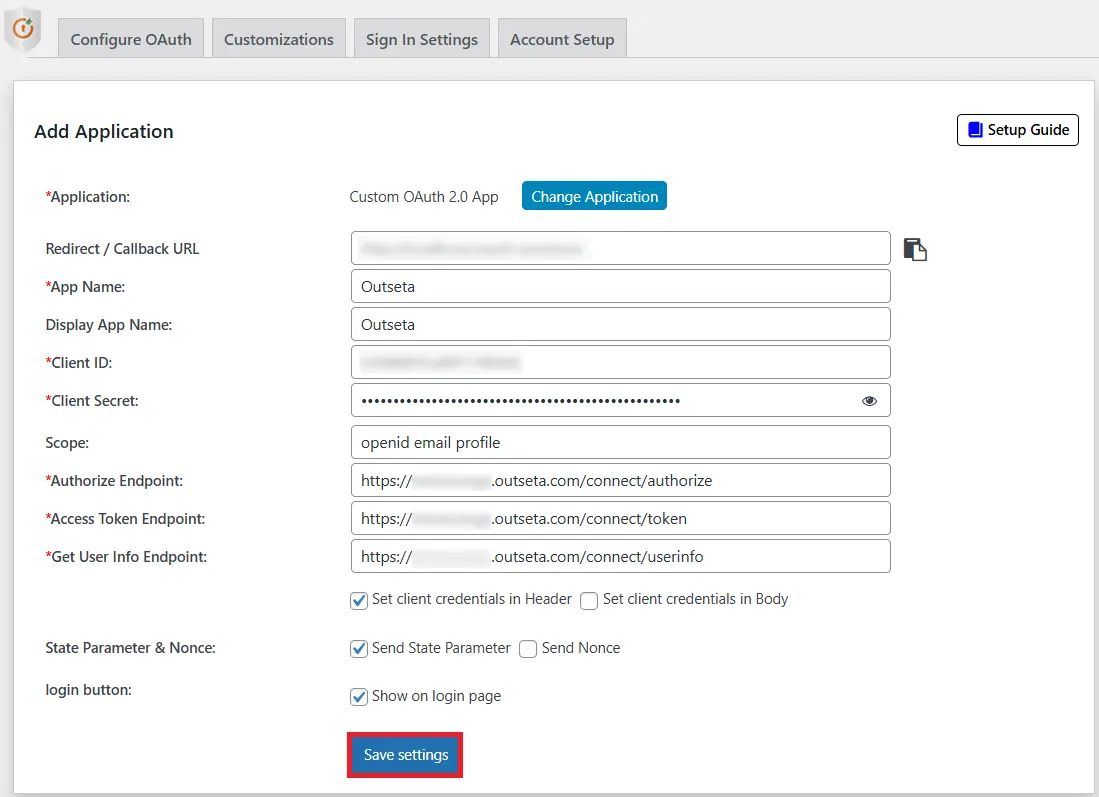Copy the Redirect / Callback URL with clipboard icon
This screenshot has height=797, width=1099.
[915, 249]
